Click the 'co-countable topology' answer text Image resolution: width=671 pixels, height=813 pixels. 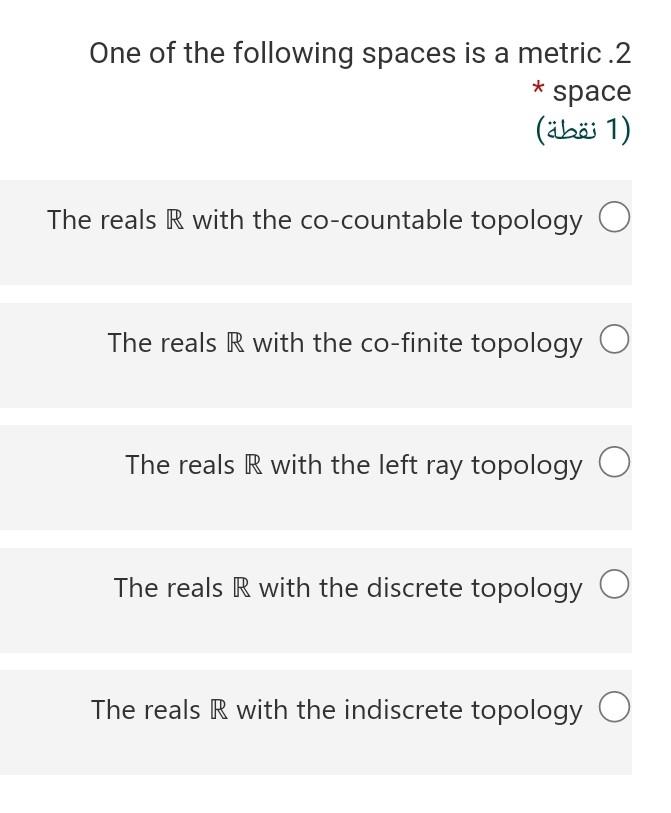point(441,221)
